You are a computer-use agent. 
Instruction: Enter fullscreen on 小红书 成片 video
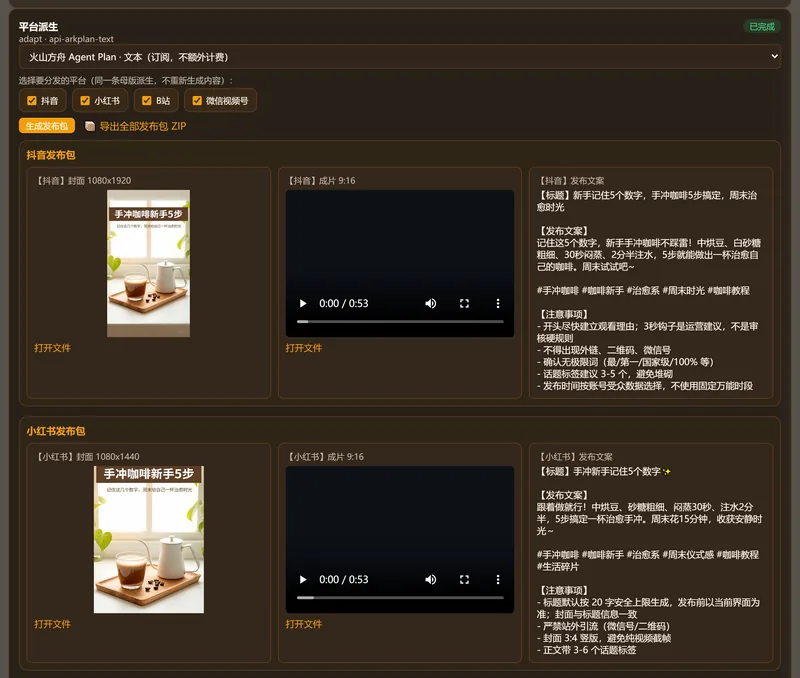click(464, 580)
